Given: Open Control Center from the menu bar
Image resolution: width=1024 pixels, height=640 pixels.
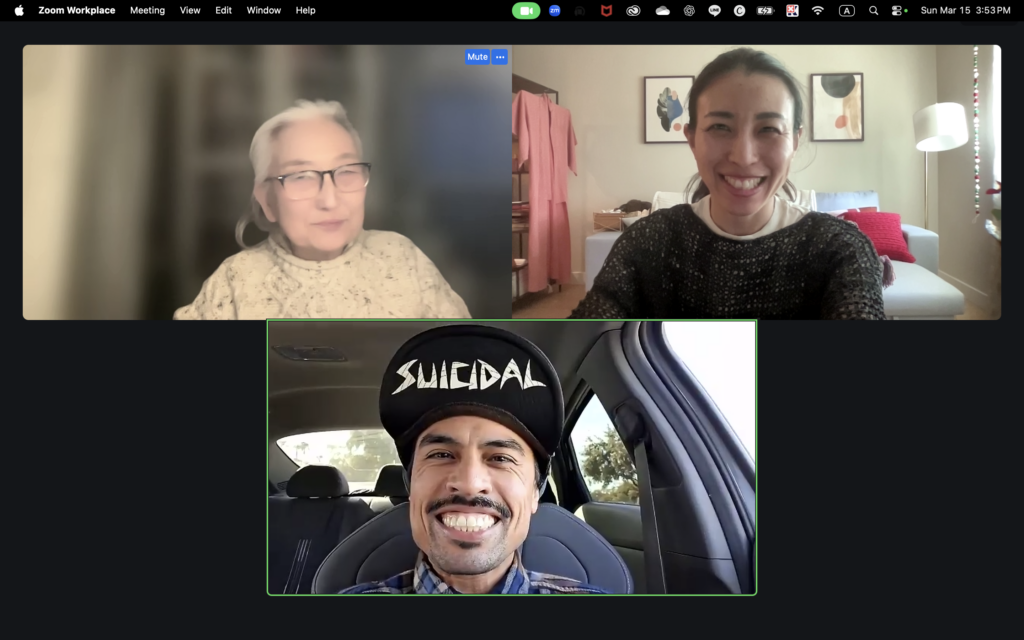Looking at the screenshot, I should [x=899, y=10].
